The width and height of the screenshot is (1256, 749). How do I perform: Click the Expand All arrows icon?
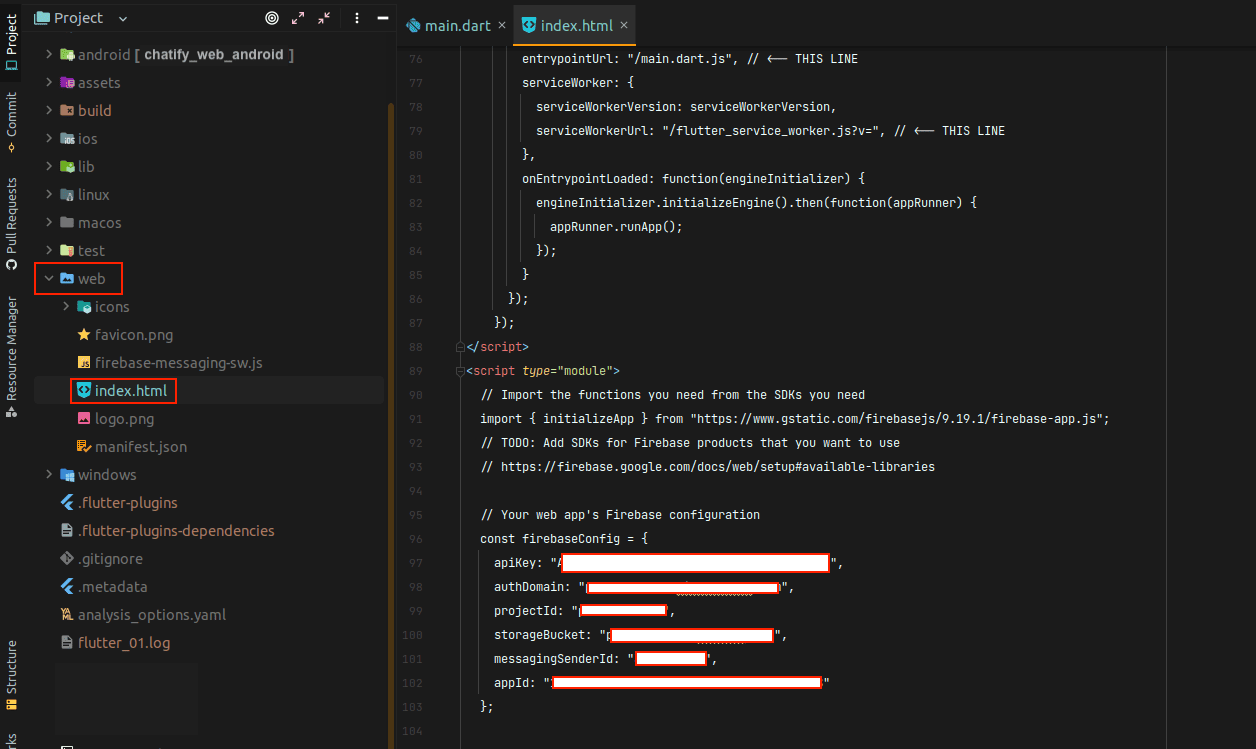pos(297,17)
